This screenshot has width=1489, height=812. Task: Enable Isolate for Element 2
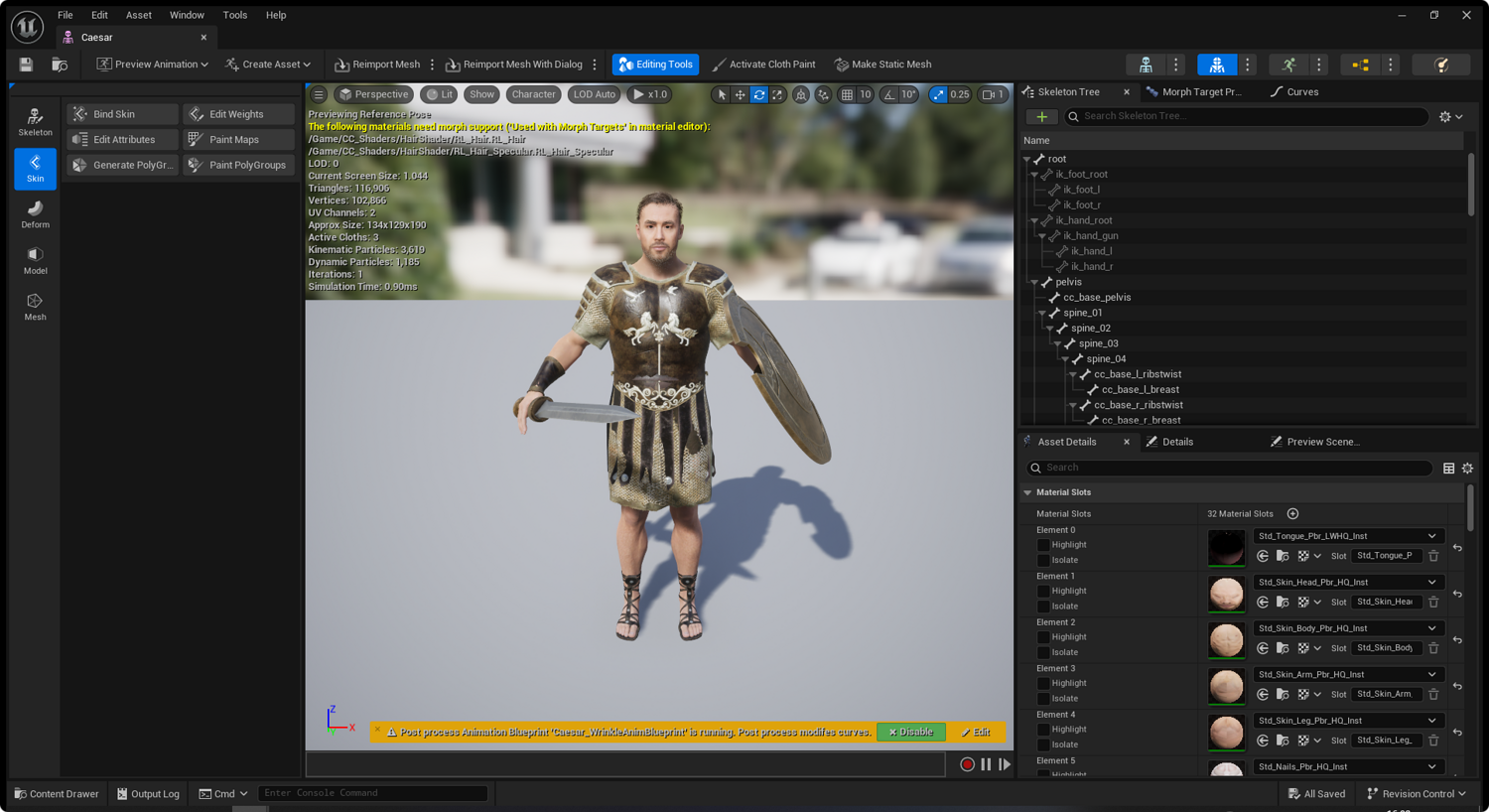(1043, 652)
